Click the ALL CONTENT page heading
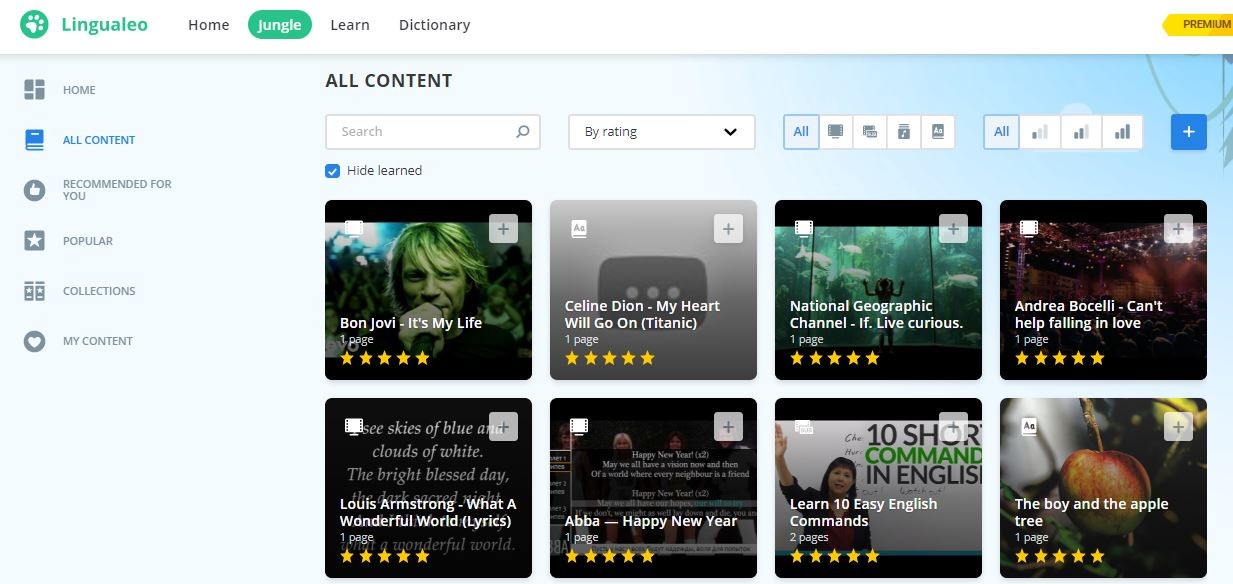Viewport: 1233px width, 584px height. [389, 81]
